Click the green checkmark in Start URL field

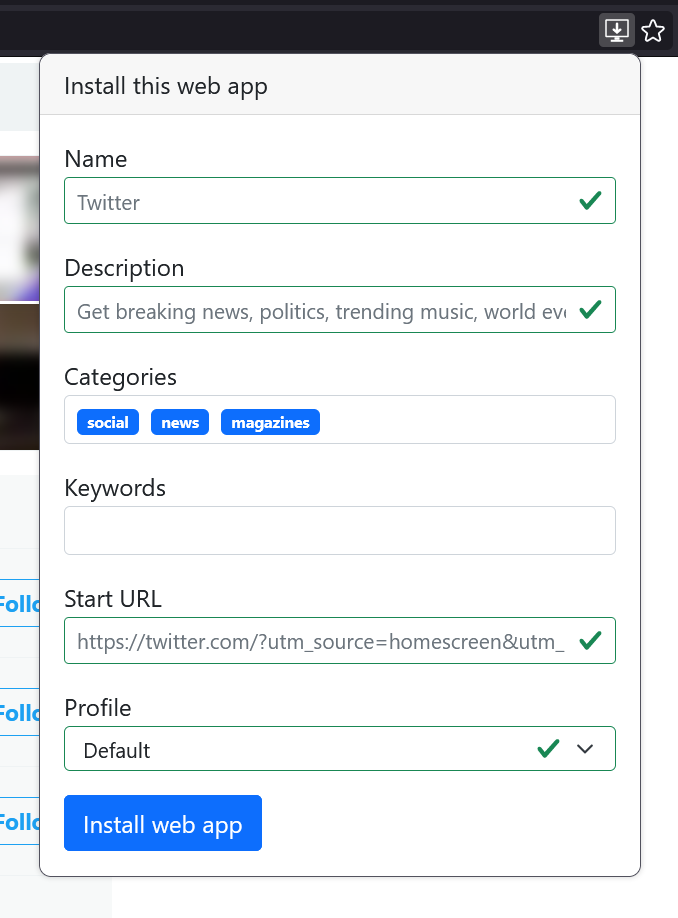[590, 640]
